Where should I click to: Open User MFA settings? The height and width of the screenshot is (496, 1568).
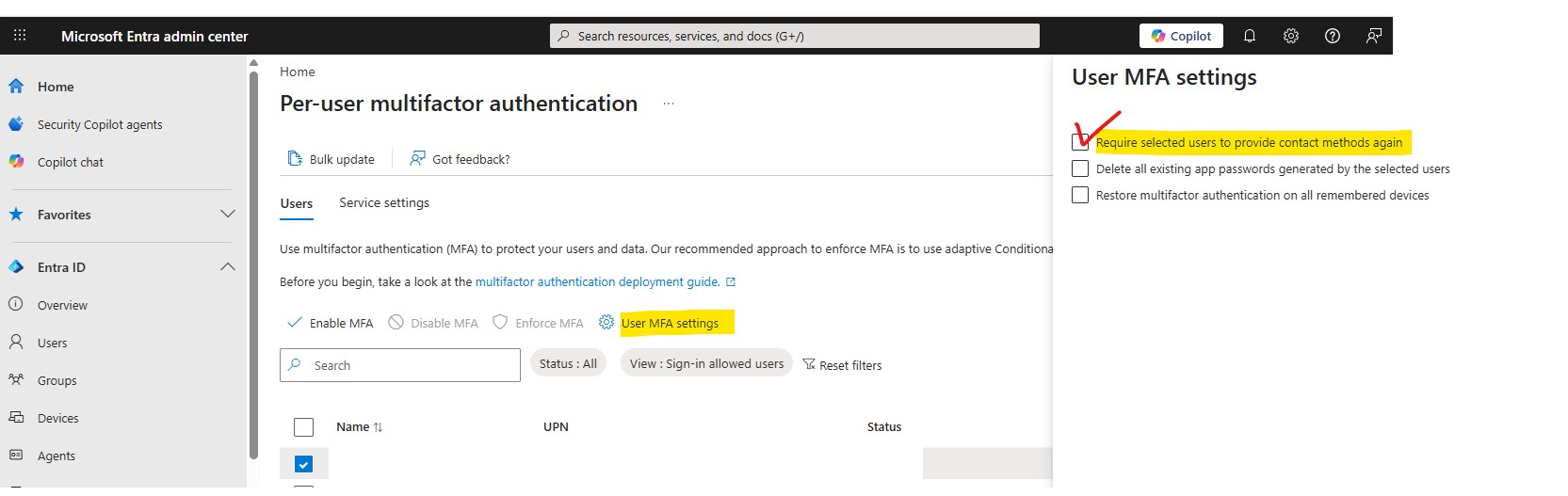click(659, 323)
